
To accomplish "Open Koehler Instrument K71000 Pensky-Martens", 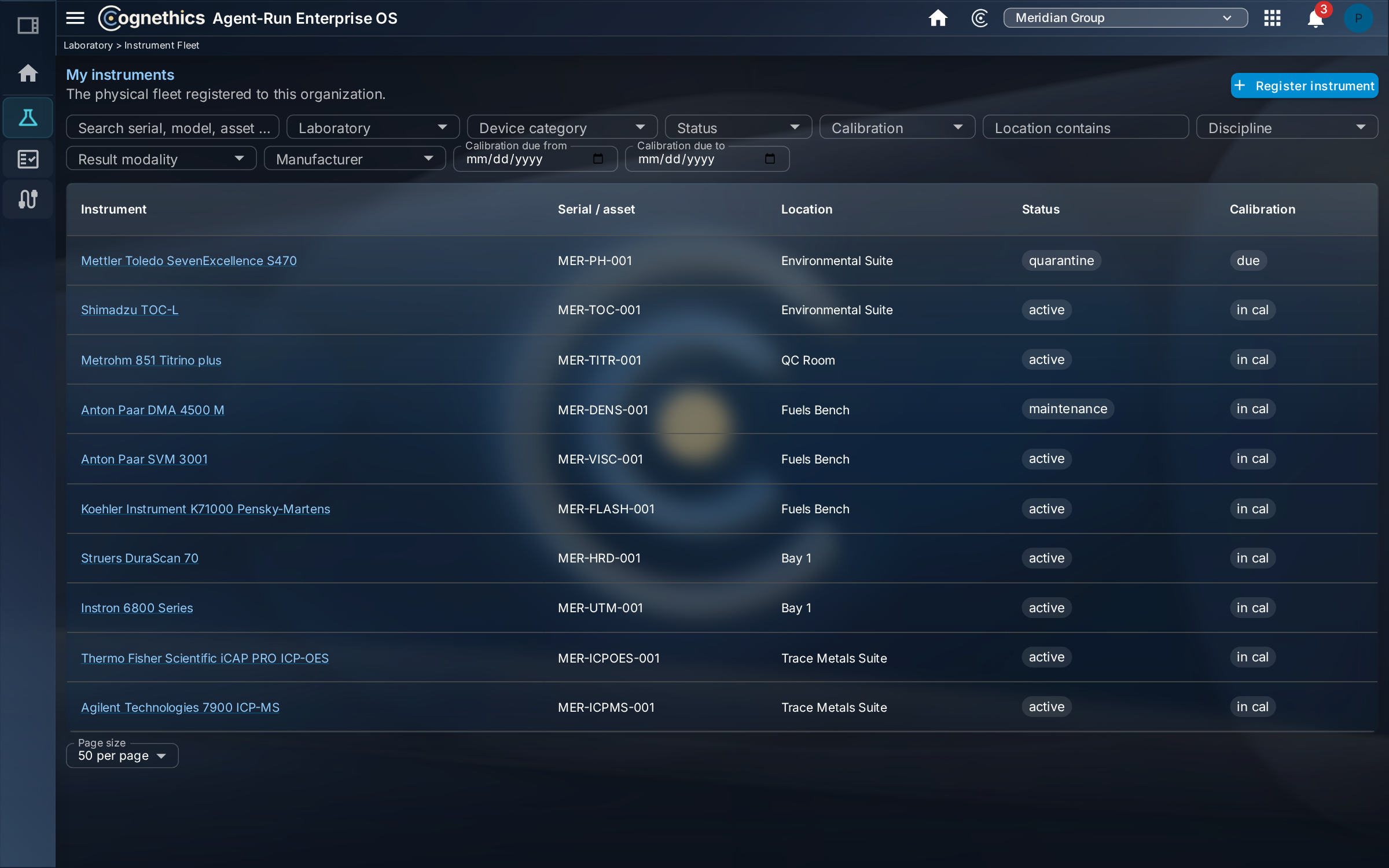I will click(x=205, y=509).
